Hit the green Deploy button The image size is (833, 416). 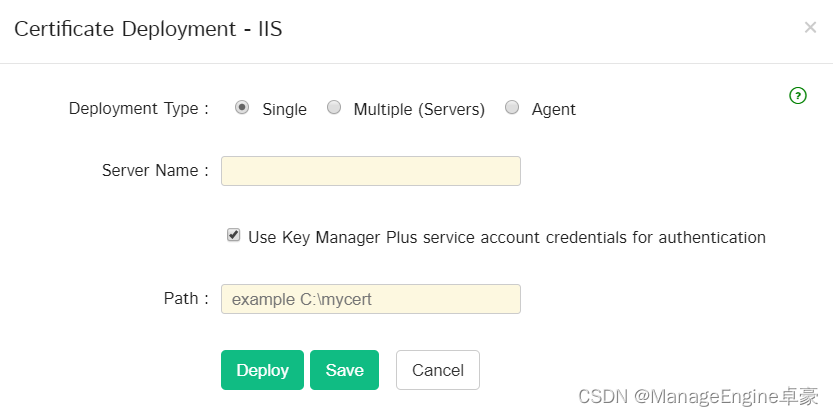tap(262, 370)
